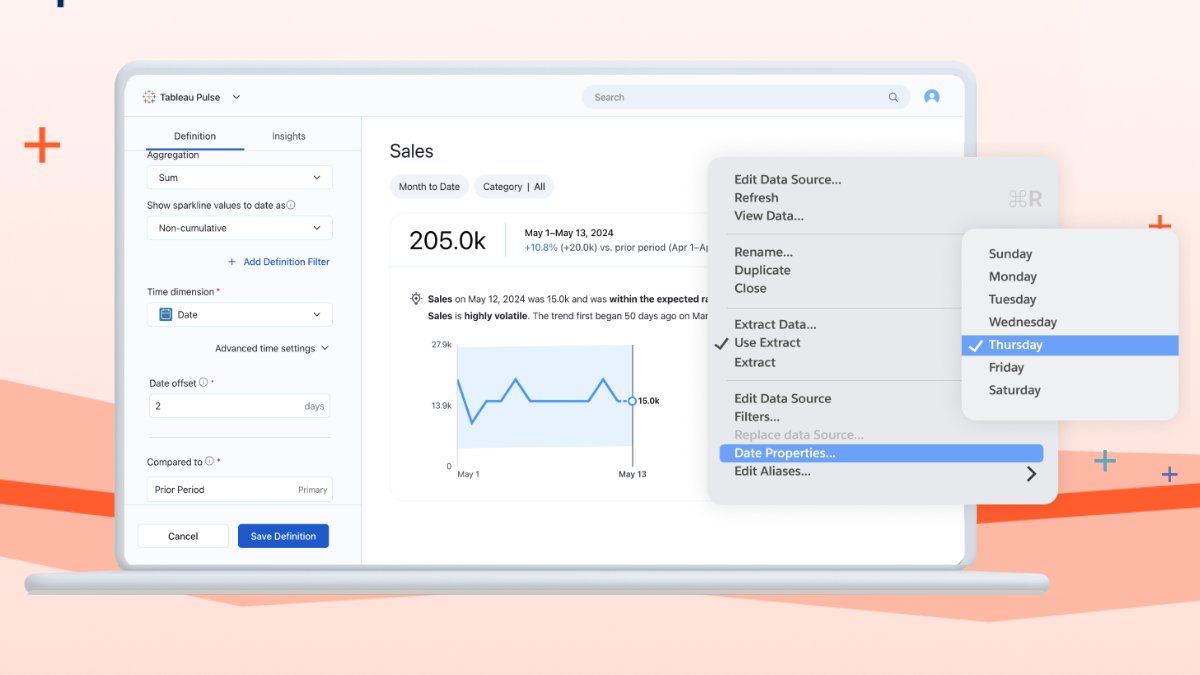Switch to the Insights tab

[x=289, y=136]
